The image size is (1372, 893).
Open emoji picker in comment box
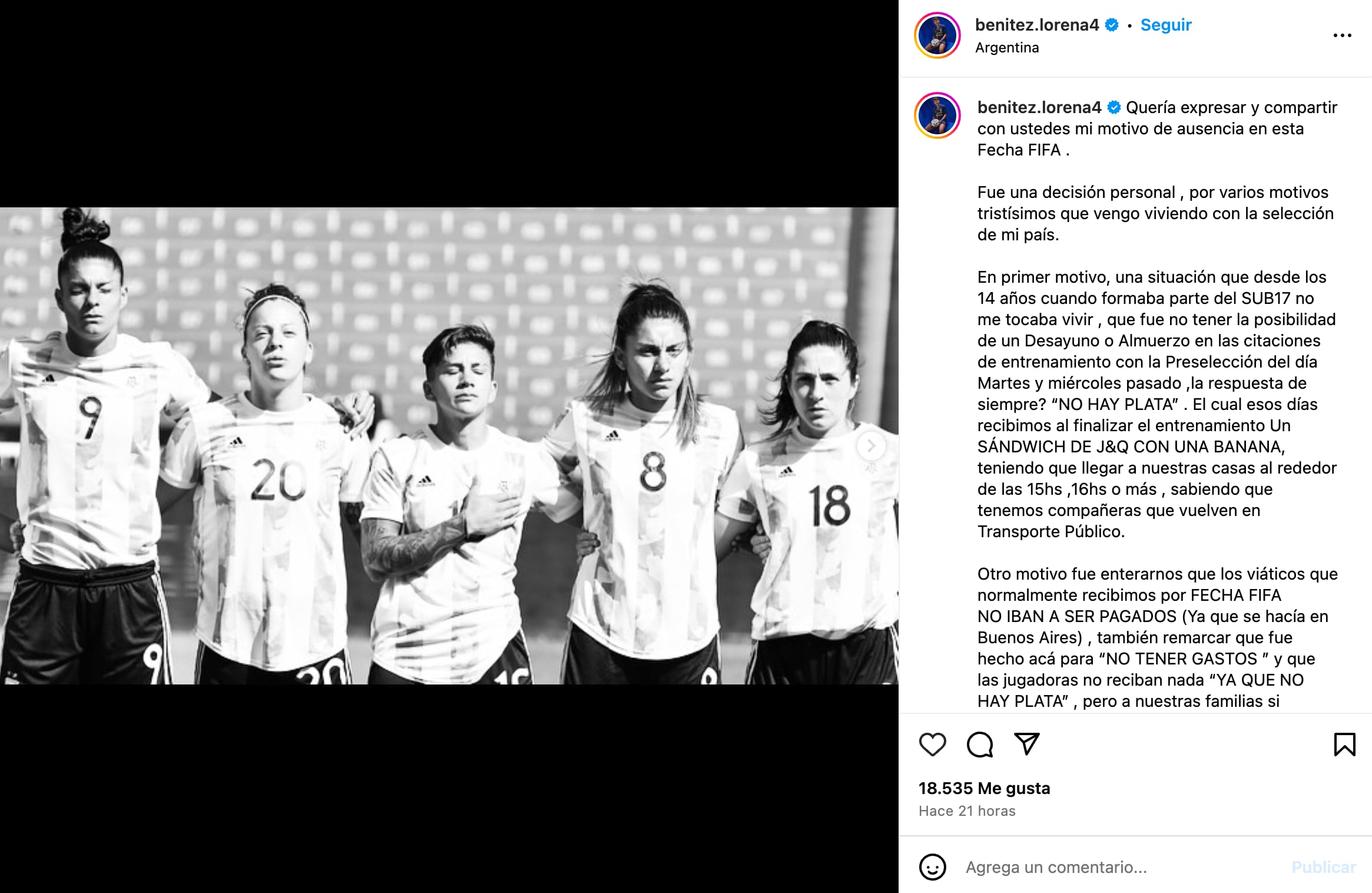pyautogui.click(x=932, y=867)
